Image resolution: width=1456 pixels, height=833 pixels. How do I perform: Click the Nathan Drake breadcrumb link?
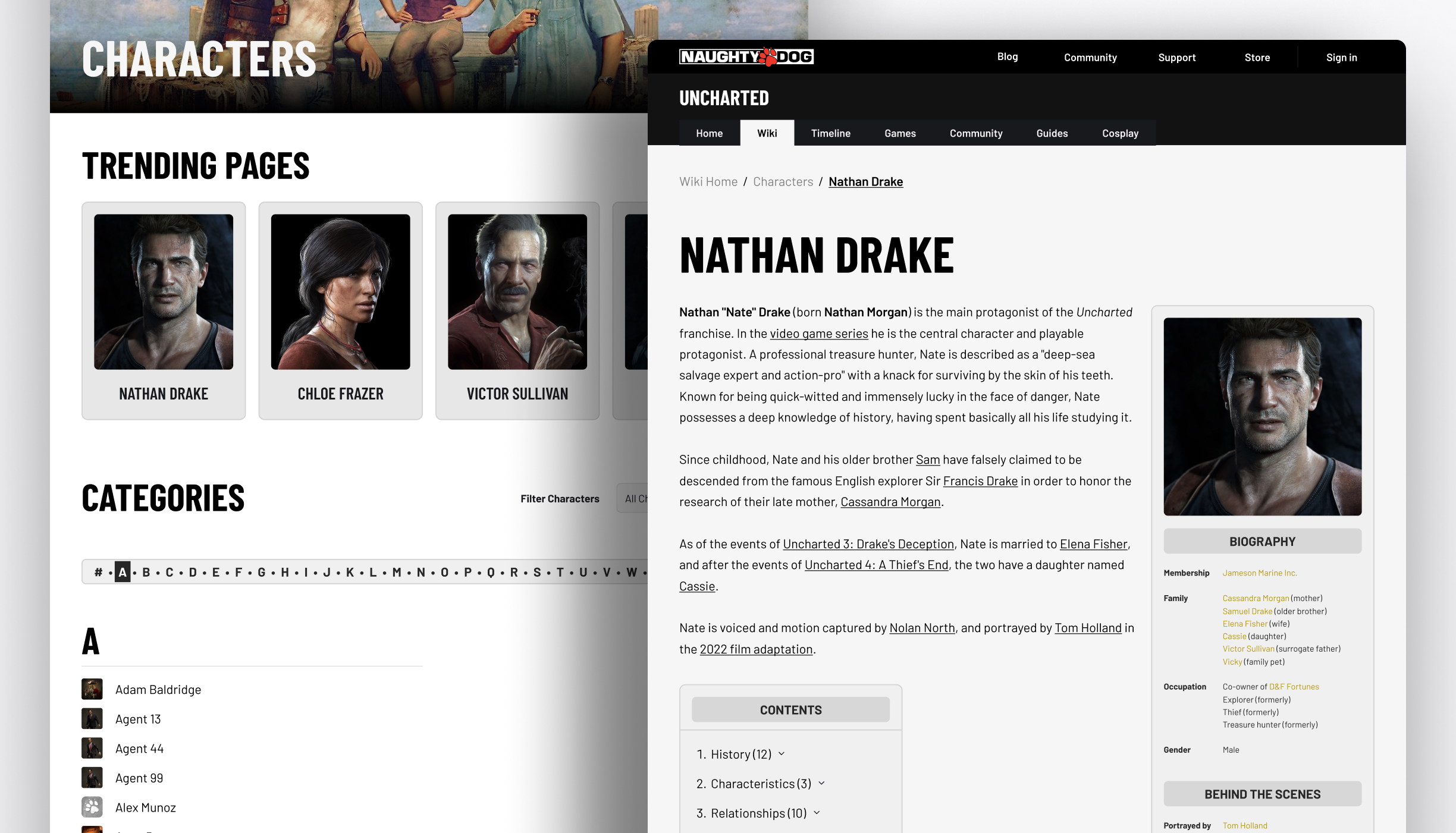[x=866, y=182]
